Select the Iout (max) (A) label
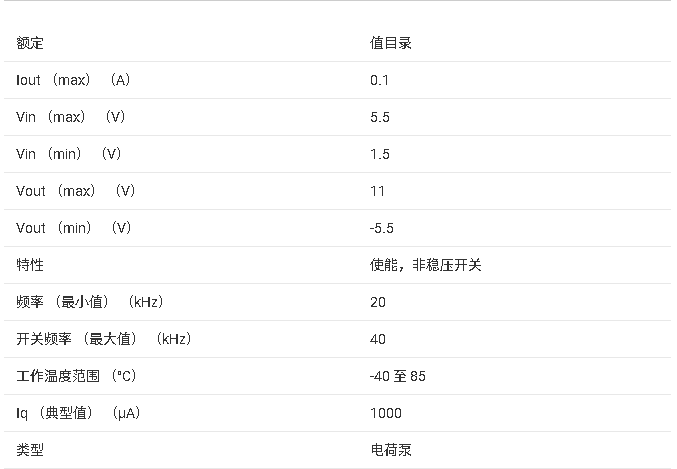Screen dimensions: 677x469 click(x=73, y=80)
